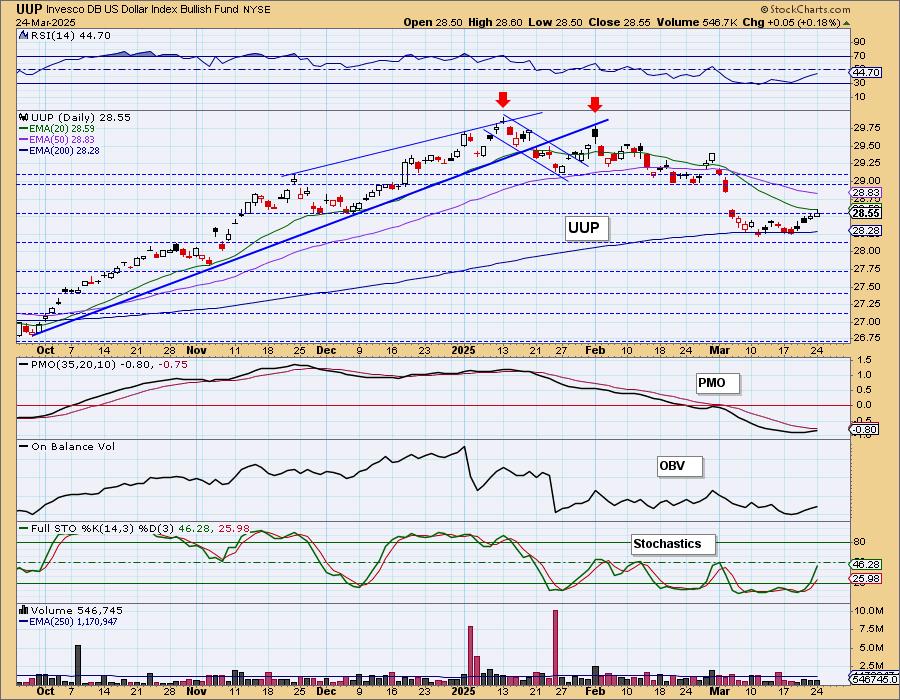Click the 10.0M volume axis value

(x=868, y=610)
